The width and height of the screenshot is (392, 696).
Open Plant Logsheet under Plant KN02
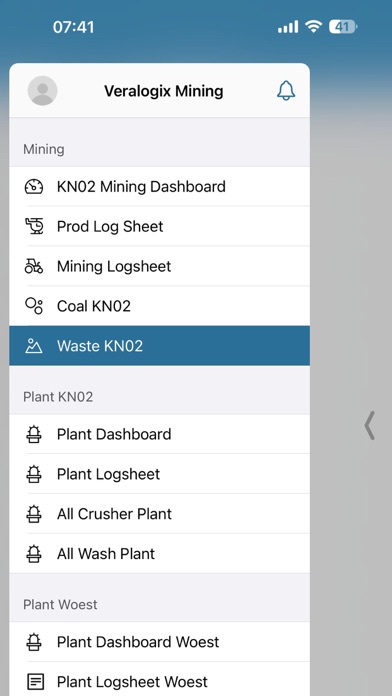click(x=159, y=474)
